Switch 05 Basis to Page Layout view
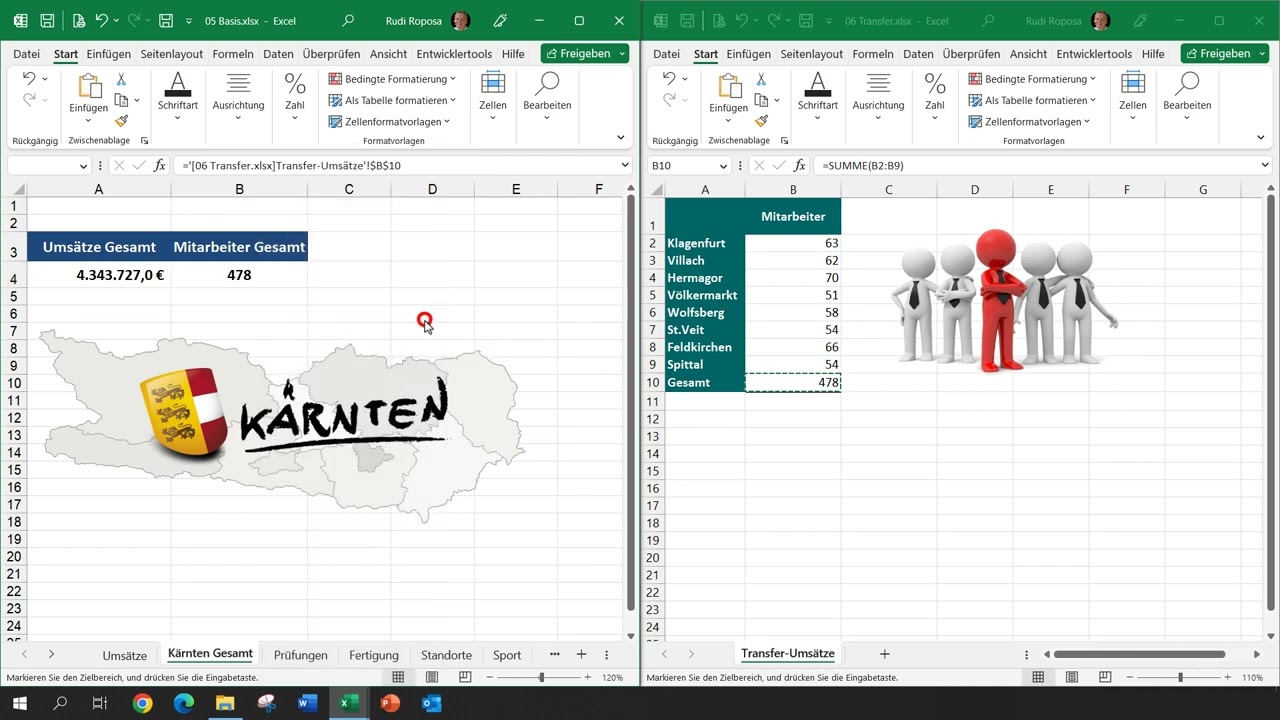This screenshot has height=720, width=1280. 432,677
